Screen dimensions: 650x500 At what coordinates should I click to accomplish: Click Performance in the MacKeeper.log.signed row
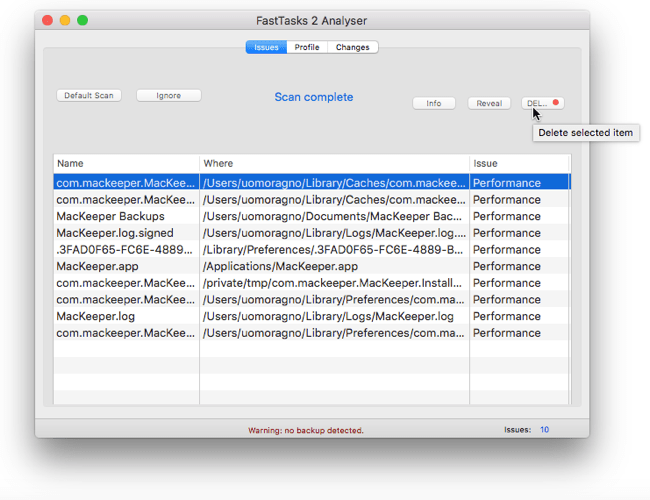click(507, 233)
